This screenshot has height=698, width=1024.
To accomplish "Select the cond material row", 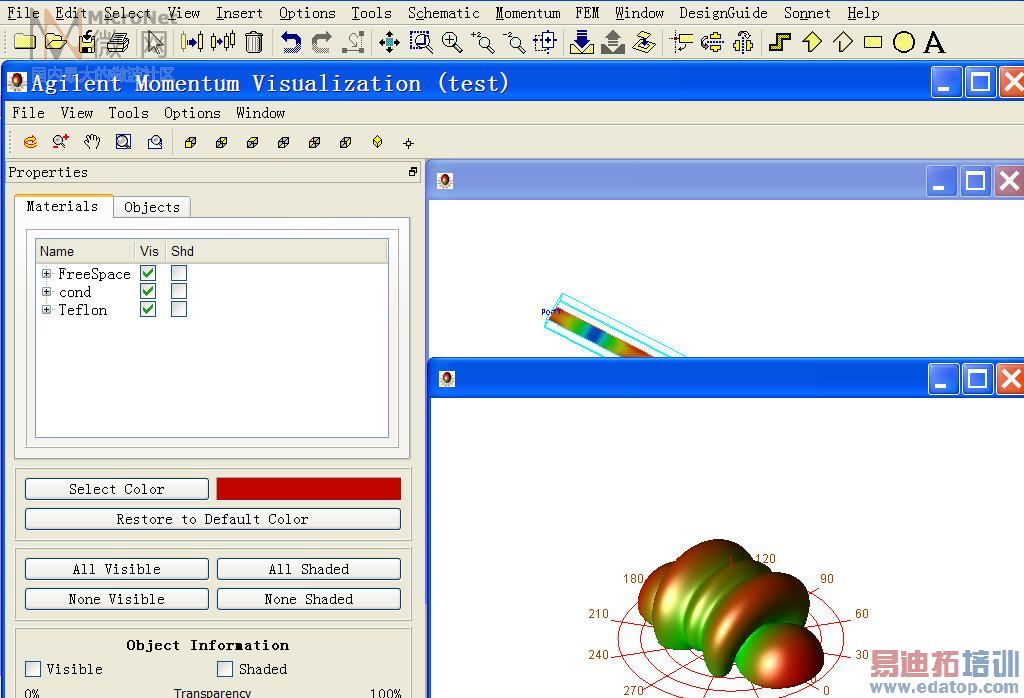I will (212, 292).
